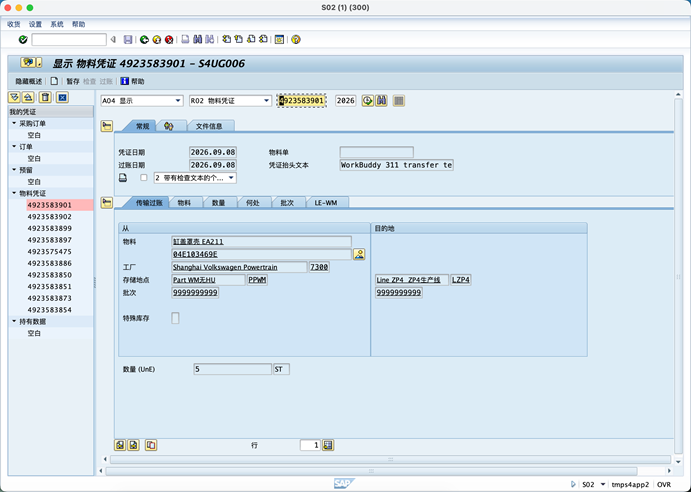Click the 凭证抬头文本 WorkBuddy field
Screen dimensions: 691x492
(x=396, y=165)
